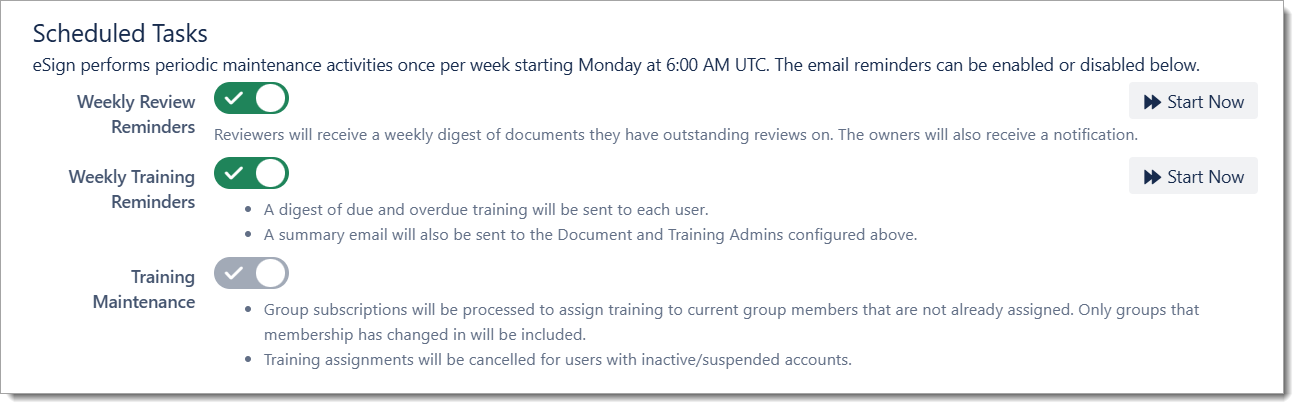Click the bullet about group subscriptions processing
The image size is (1299, 409).
click(730, 321)
